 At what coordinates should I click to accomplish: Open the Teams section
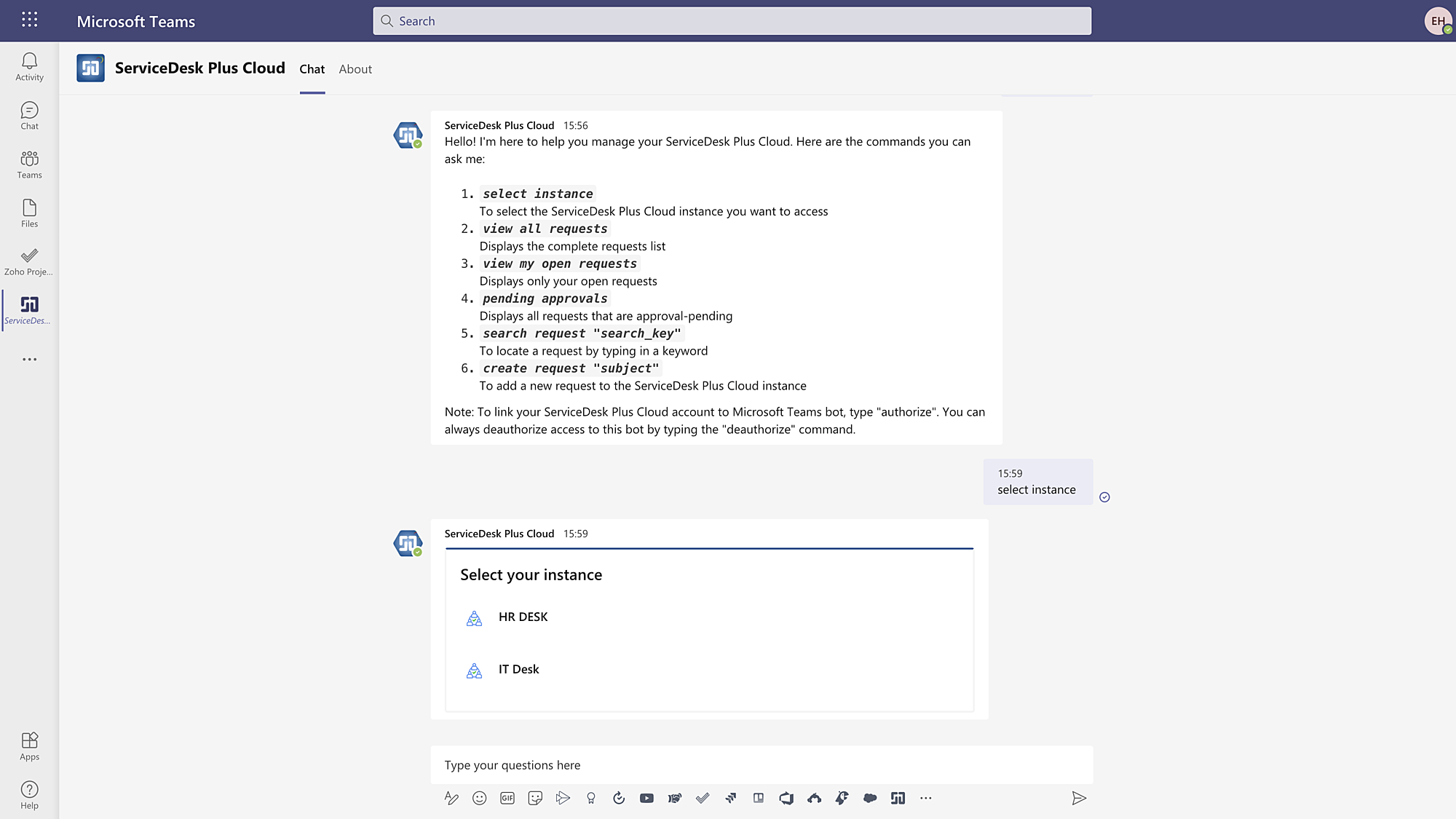pyautogui.click(x=29, y=165)
